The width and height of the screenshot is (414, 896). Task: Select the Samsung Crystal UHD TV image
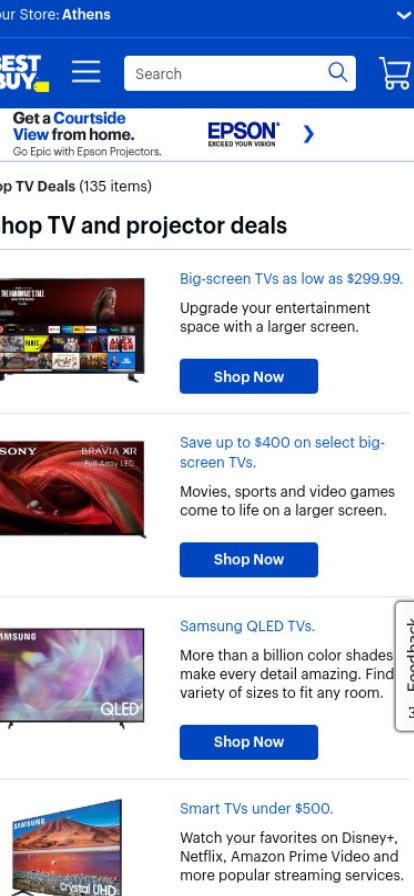(67, 848)
